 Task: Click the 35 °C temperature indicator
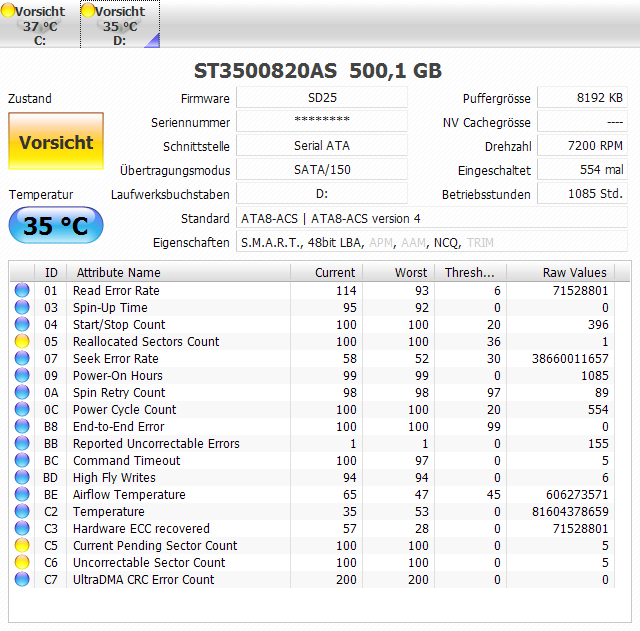(x=56, y=225)
